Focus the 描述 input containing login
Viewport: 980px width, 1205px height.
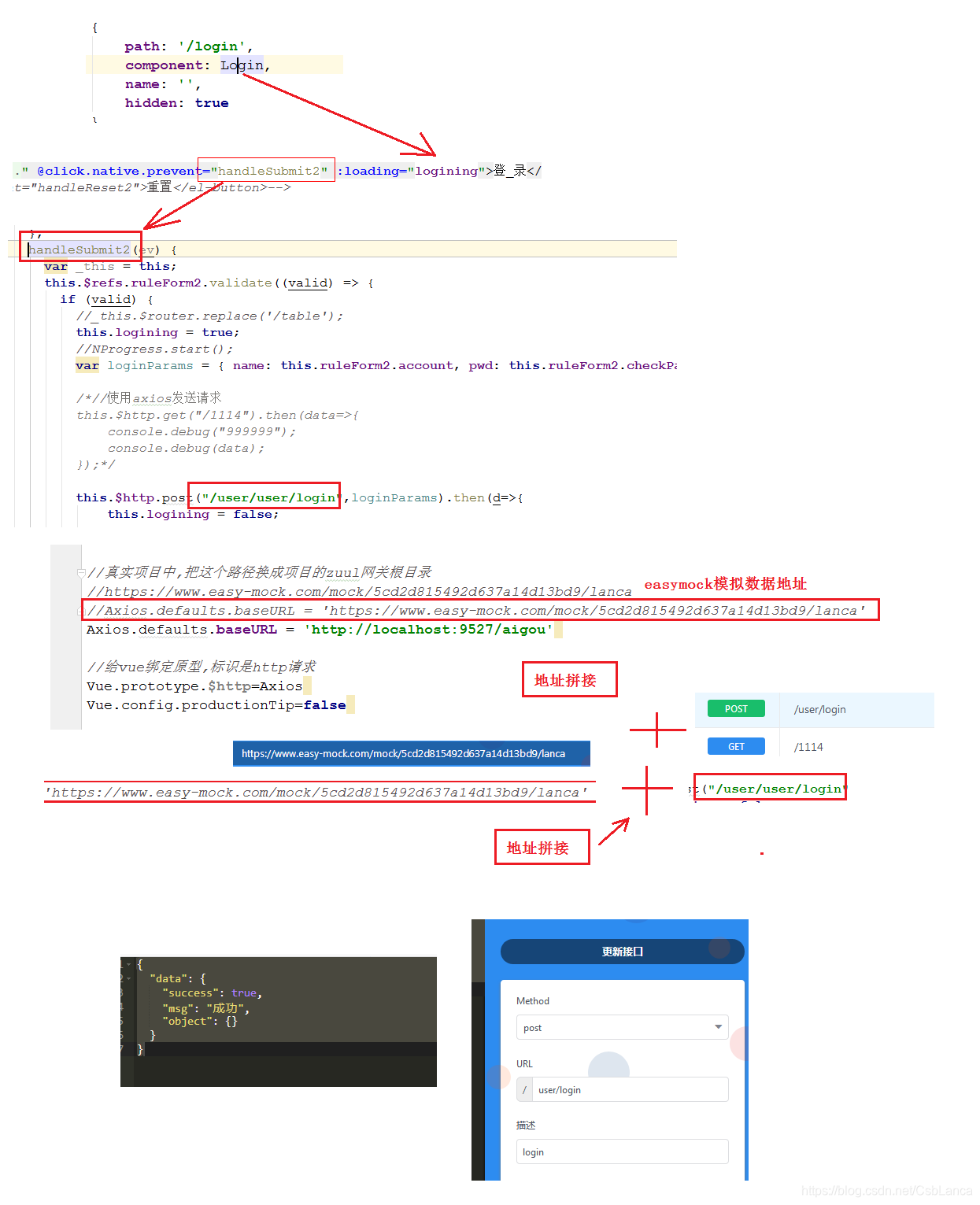pyautogui.click(x=622, y=1151)
